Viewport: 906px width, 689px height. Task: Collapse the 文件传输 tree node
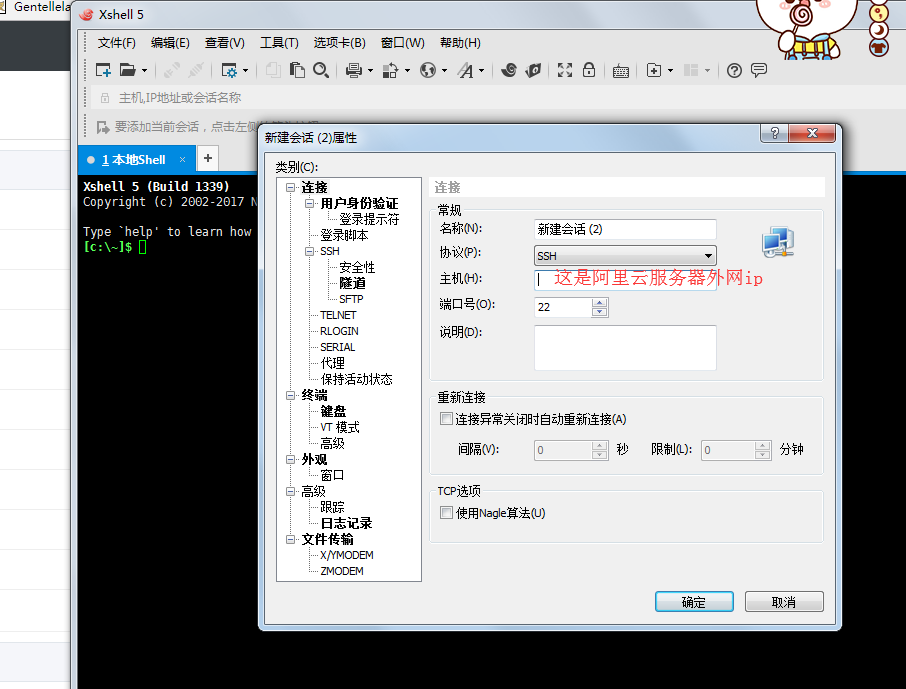pos(291,539)
